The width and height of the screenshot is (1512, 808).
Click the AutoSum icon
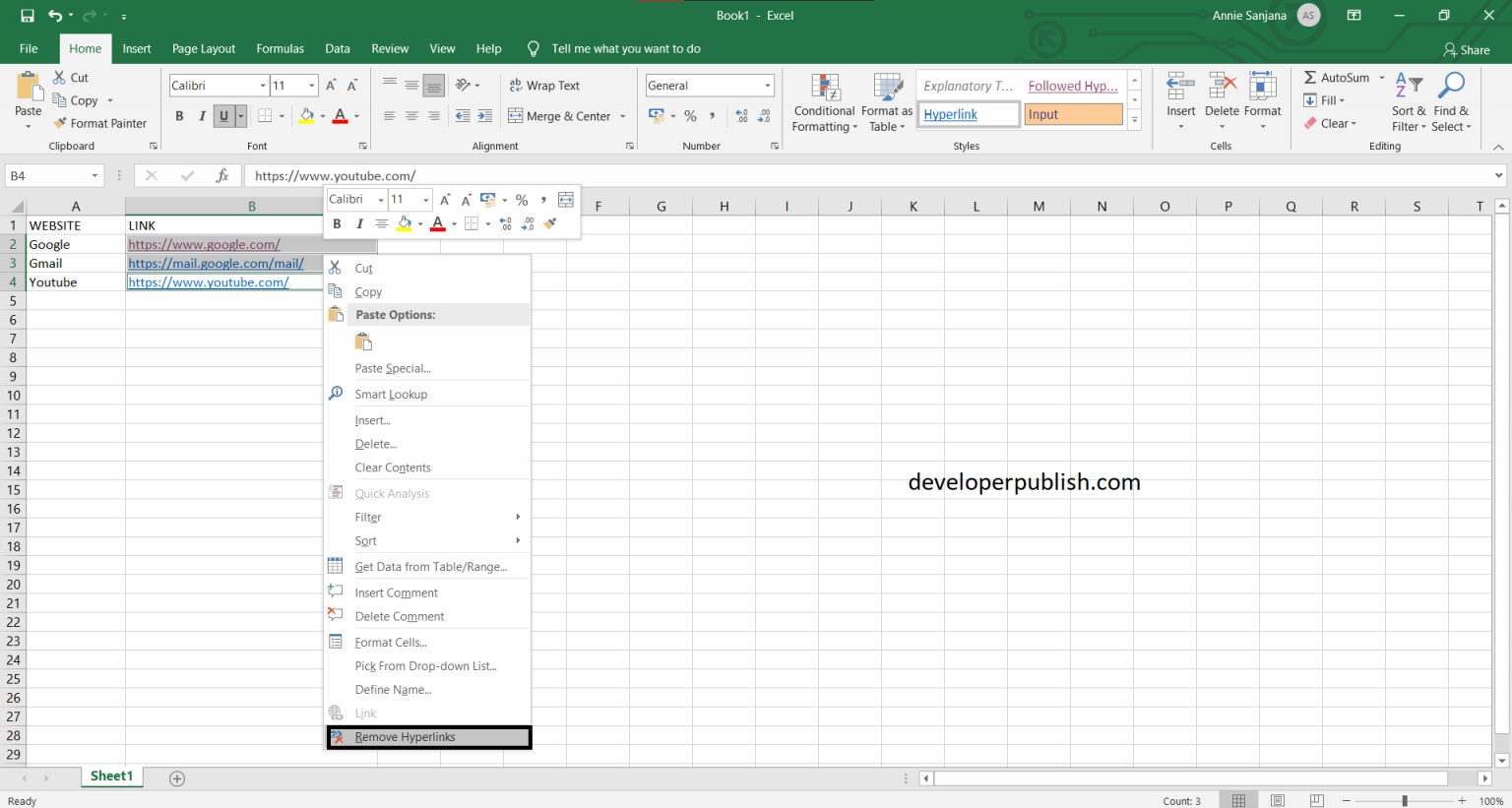[x=1312, y=77]
